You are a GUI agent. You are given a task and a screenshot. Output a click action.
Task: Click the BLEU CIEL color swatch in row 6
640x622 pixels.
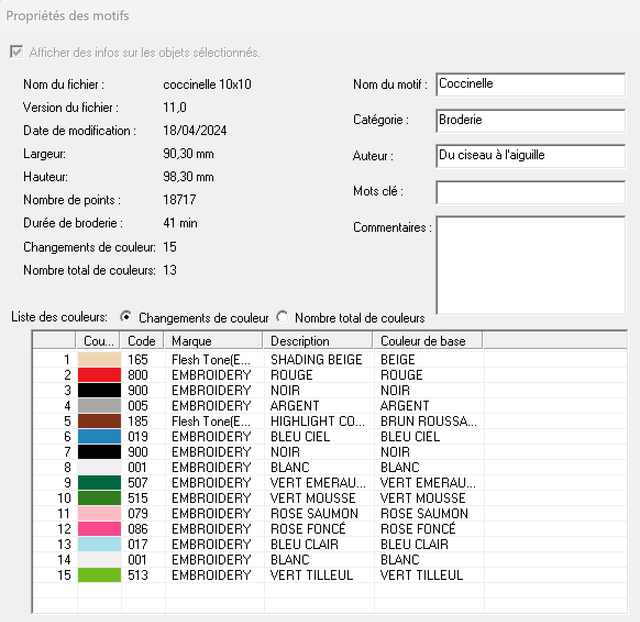[99, 437]
